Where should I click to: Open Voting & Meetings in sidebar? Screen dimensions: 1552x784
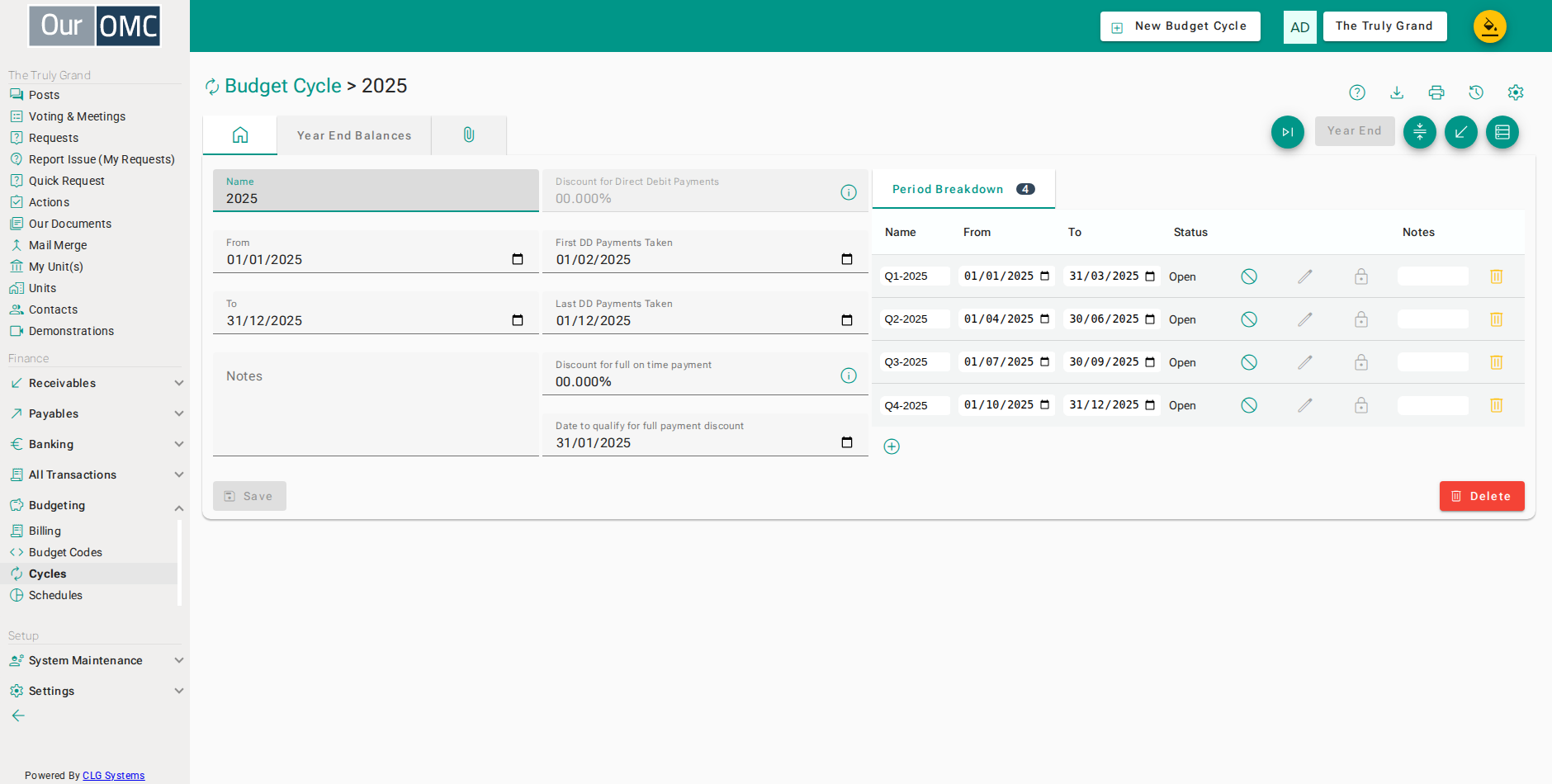(77, 116)
